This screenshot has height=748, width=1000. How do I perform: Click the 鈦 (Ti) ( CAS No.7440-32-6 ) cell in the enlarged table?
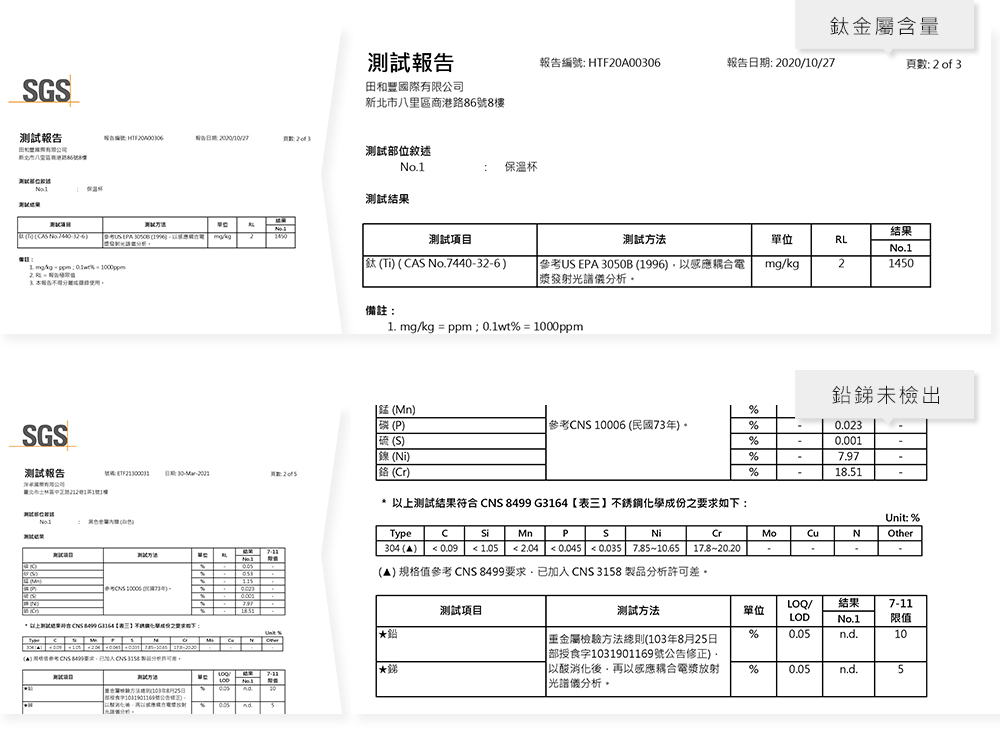(450, 272)
